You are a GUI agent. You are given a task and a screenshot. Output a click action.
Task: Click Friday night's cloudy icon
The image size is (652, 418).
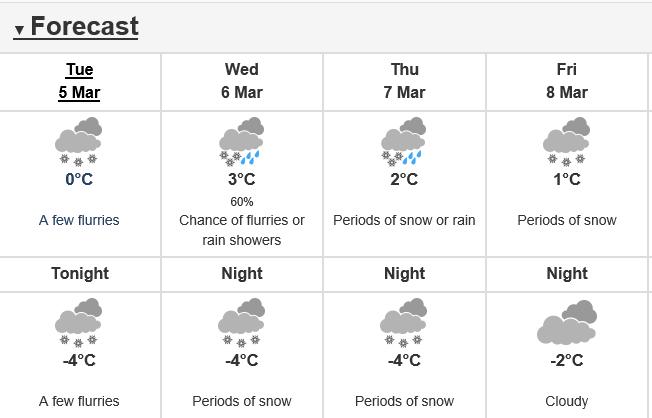[567, 322]
